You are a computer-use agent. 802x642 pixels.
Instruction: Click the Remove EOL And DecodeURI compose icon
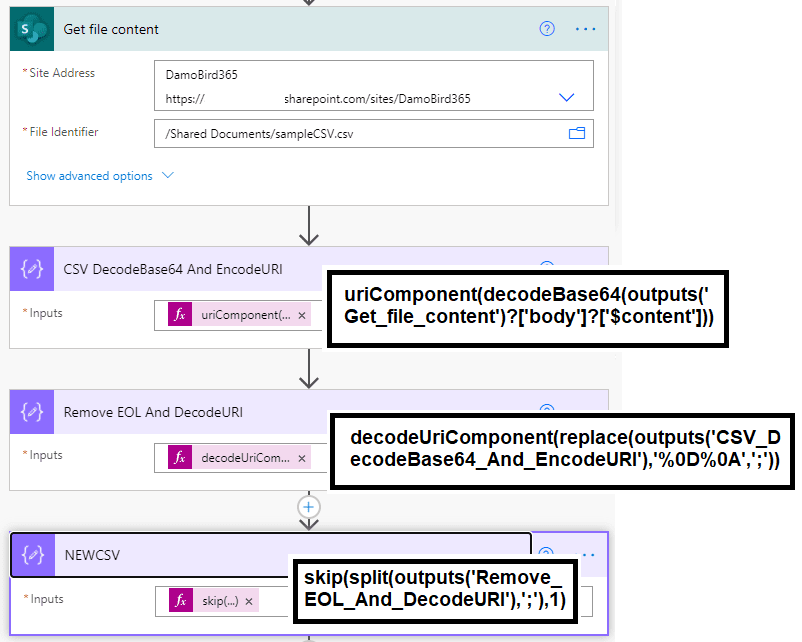click(x=34, y=411)
